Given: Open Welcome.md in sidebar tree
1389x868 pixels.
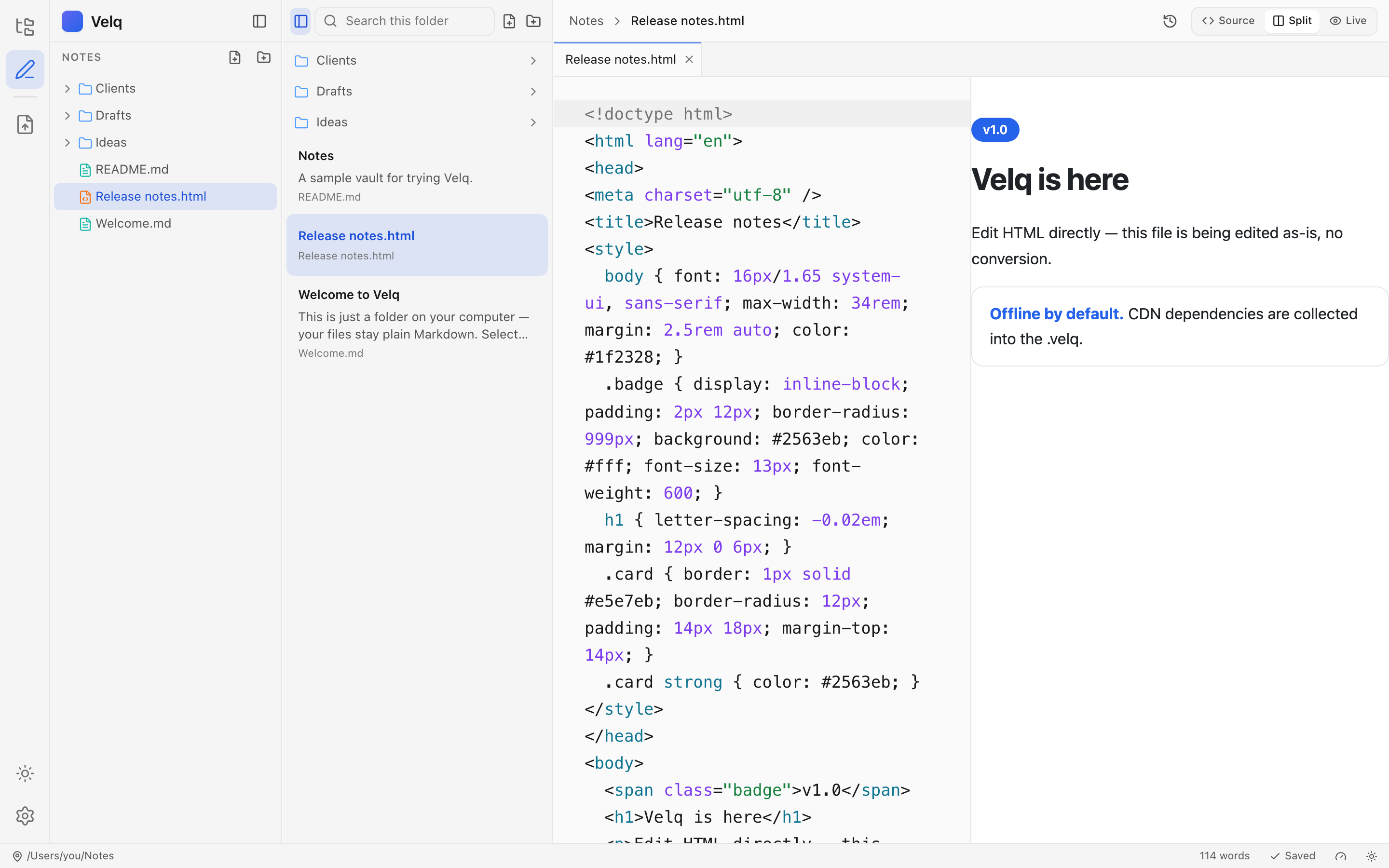Looking at the screenshot, I should point(165,223).
